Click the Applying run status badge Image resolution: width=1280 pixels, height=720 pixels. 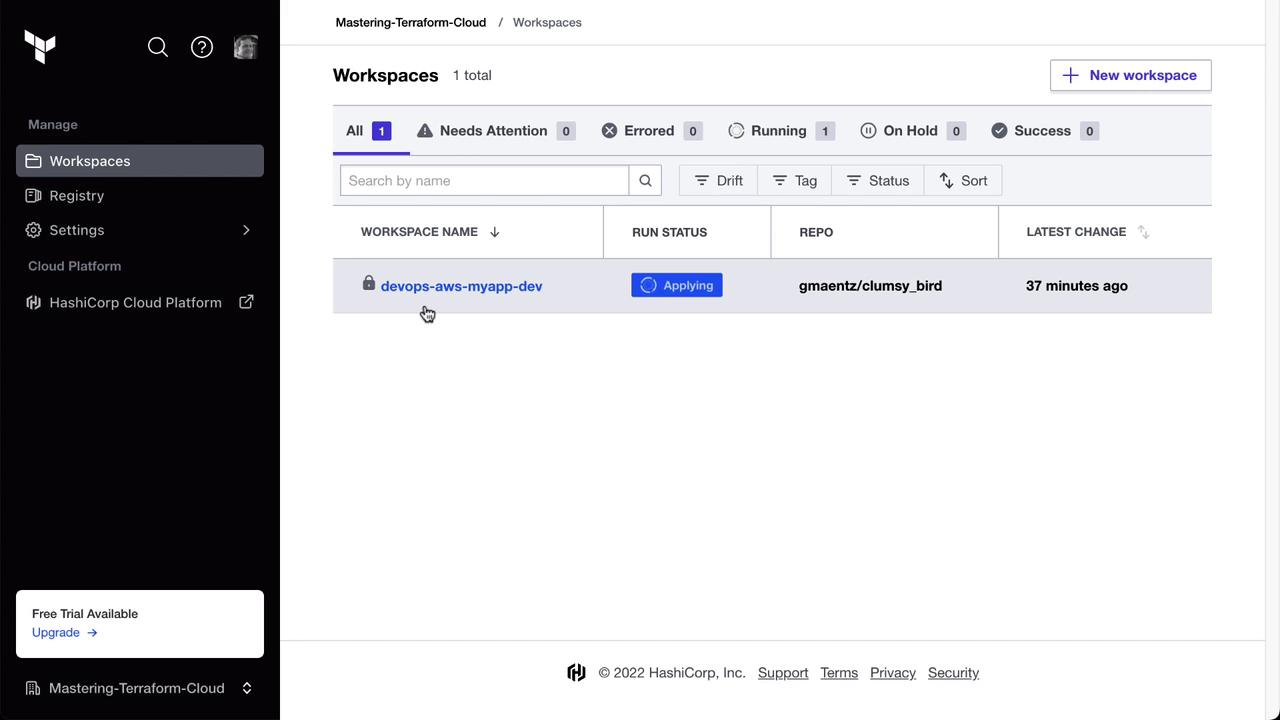coord(677,286)
